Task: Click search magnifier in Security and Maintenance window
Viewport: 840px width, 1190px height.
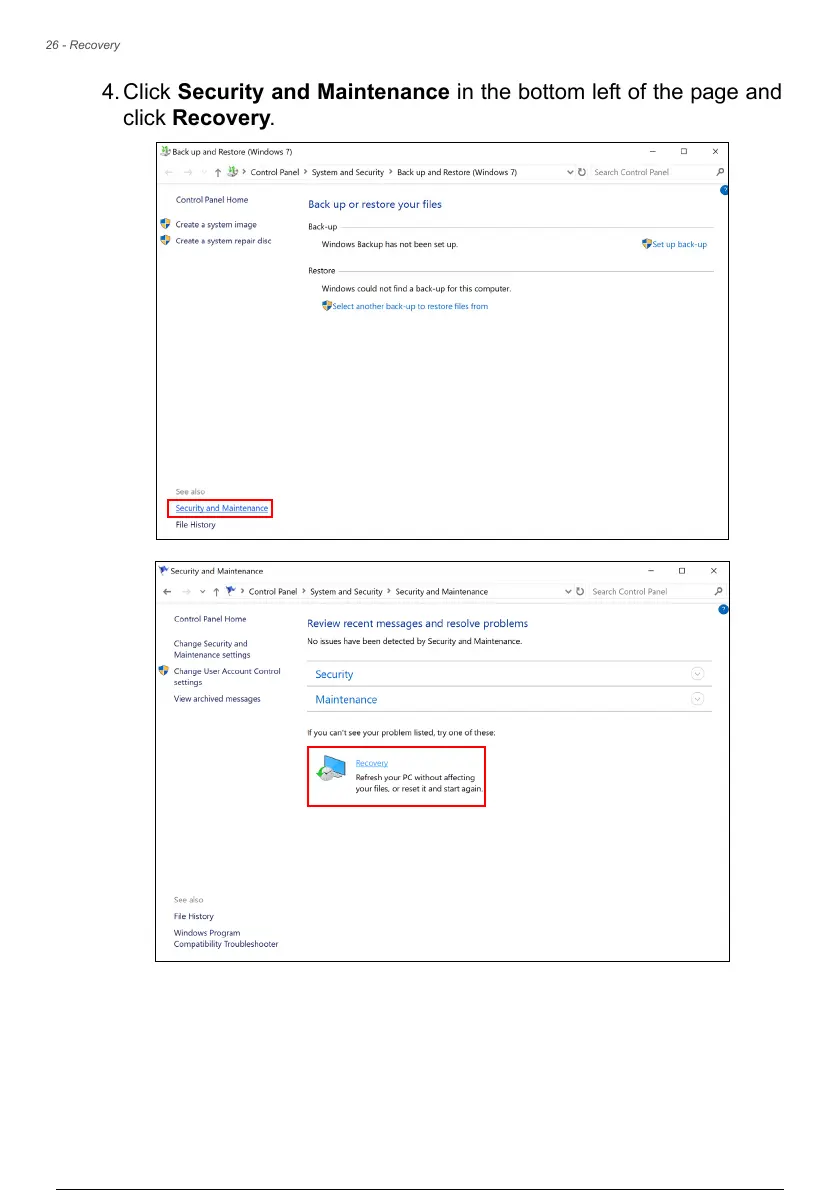Action: pyautogui.click(x=719, y=591)
